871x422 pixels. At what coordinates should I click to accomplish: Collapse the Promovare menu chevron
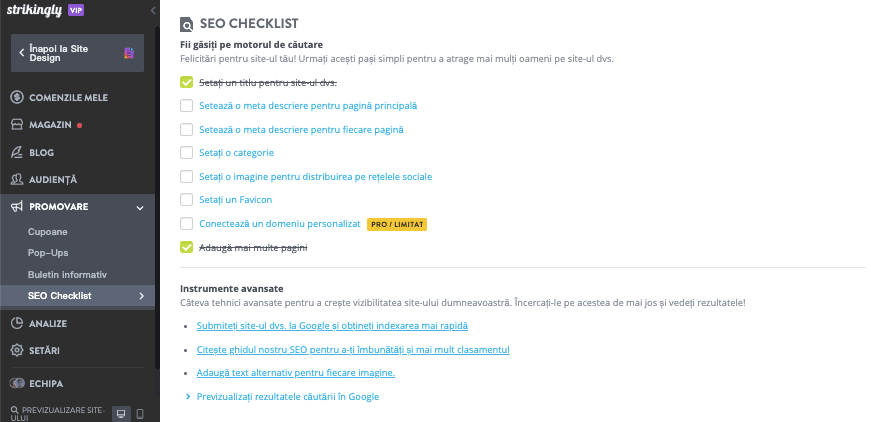coord(140,207)
